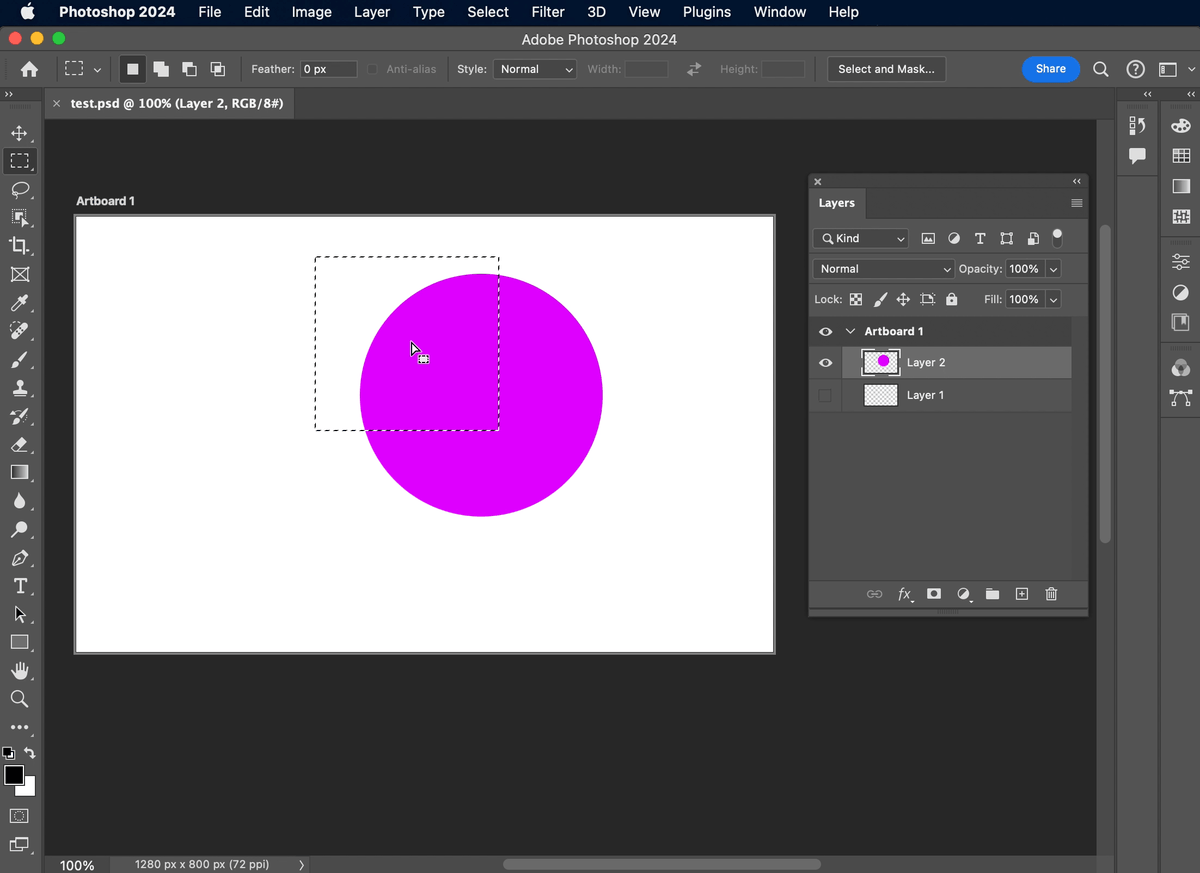Select the Clone Stamp tool
The height and width of the screenshot is (873, 1200).
tap(20, 388)
